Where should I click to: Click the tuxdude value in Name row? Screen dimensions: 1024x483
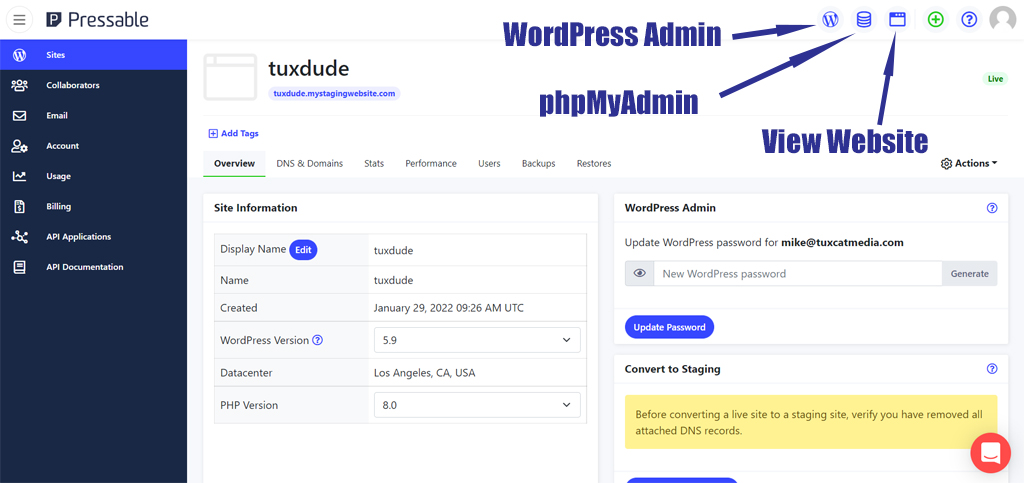(x=393, y=281)
